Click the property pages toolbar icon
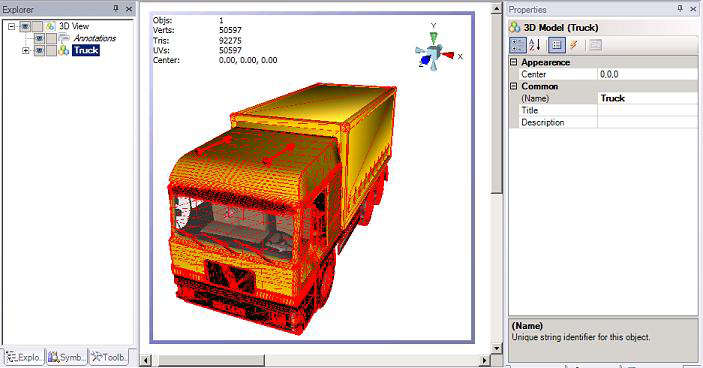The height and width of the screenshot is (368, 703). (595, 45)
